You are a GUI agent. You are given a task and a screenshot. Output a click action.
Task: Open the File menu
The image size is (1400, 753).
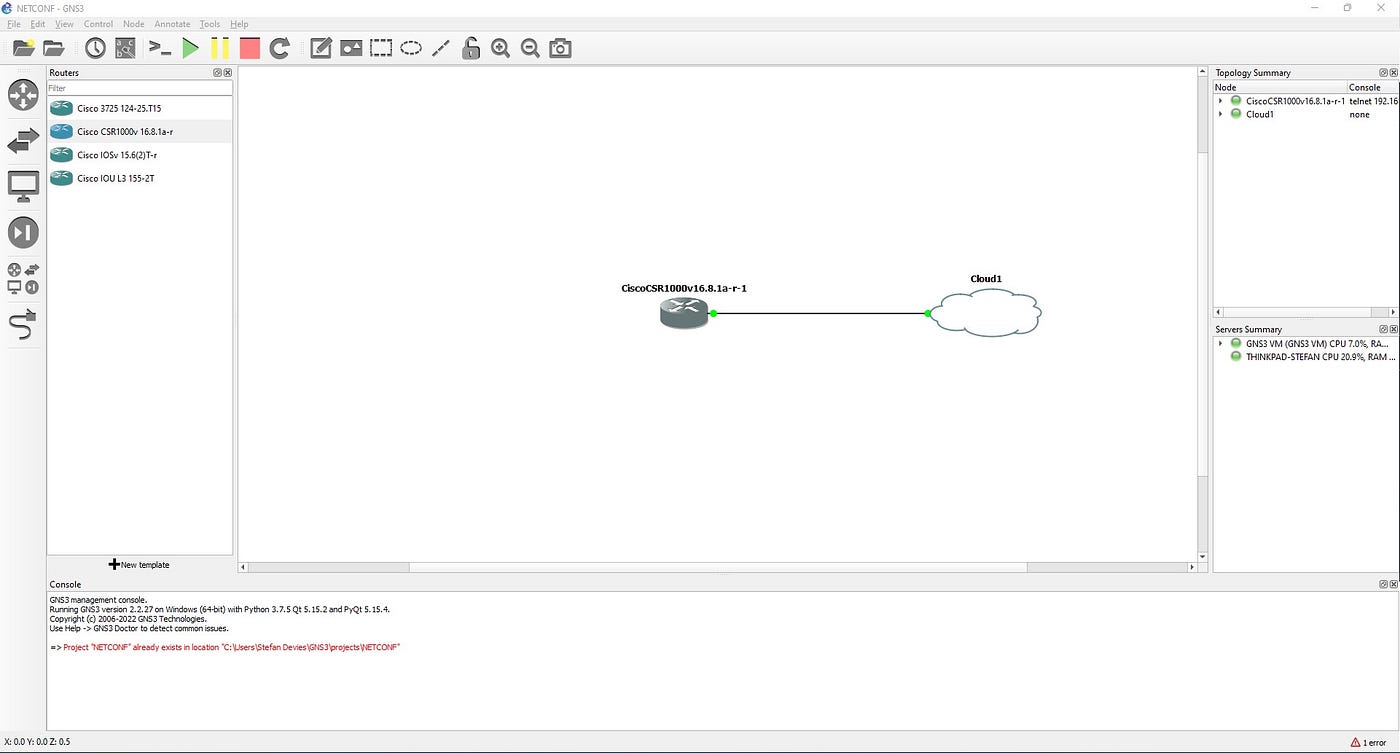pyautogui.click(x=14, y=24)
